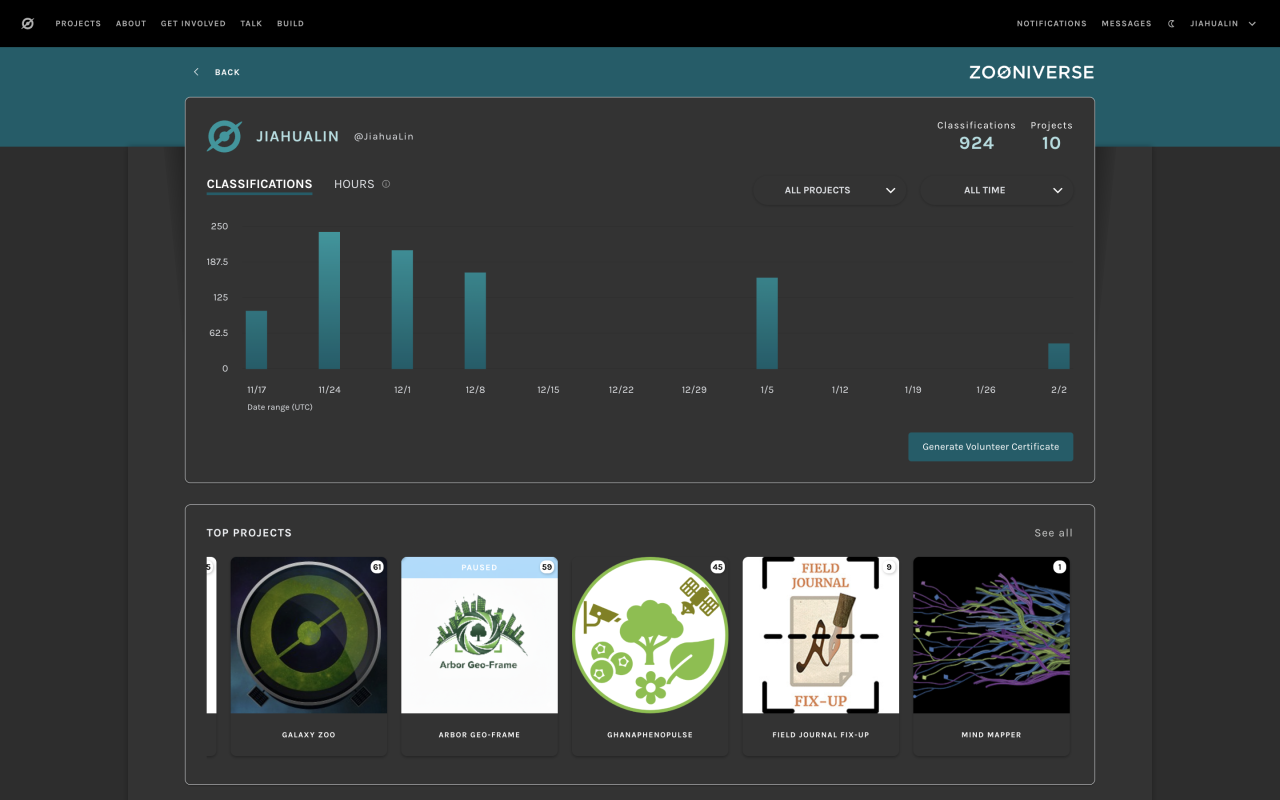The image size is (1280, 800).
Task: Click the JiahuaLin profile avatar icon
Action: (224, 136)
